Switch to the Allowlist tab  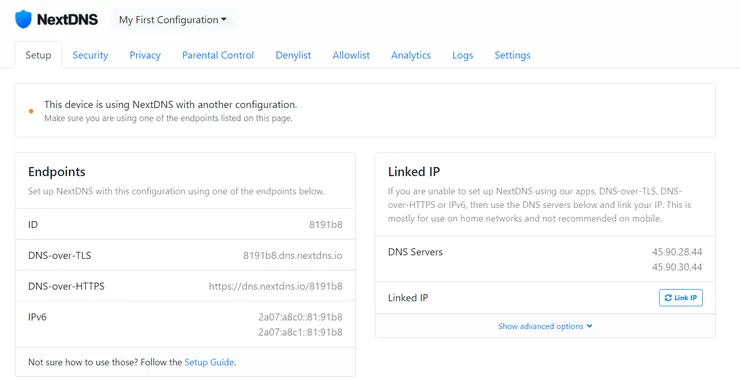coord(351,55)
